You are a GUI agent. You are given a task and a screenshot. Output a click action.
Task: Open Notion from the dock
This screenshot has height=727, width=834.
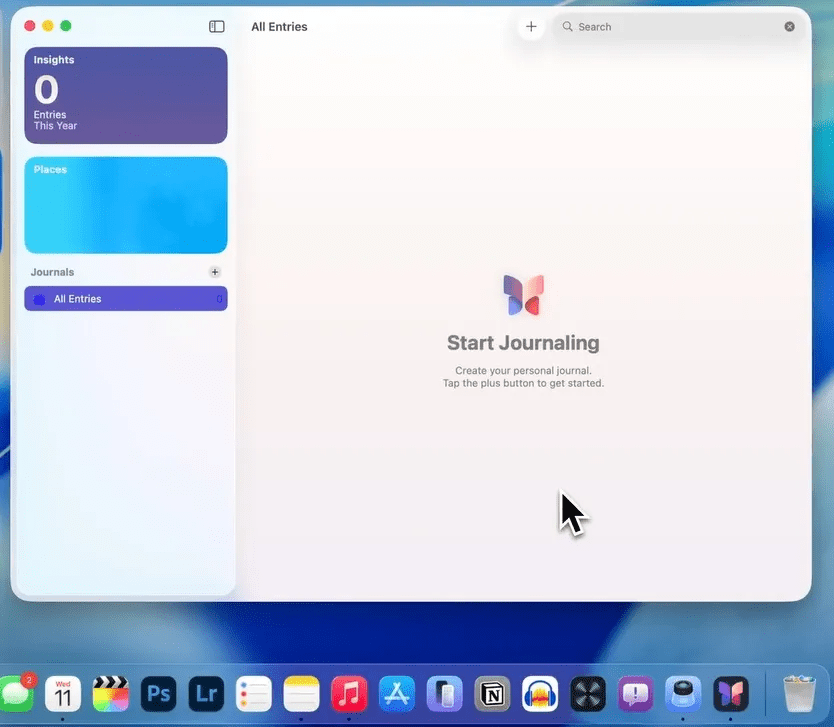point(492,693)
